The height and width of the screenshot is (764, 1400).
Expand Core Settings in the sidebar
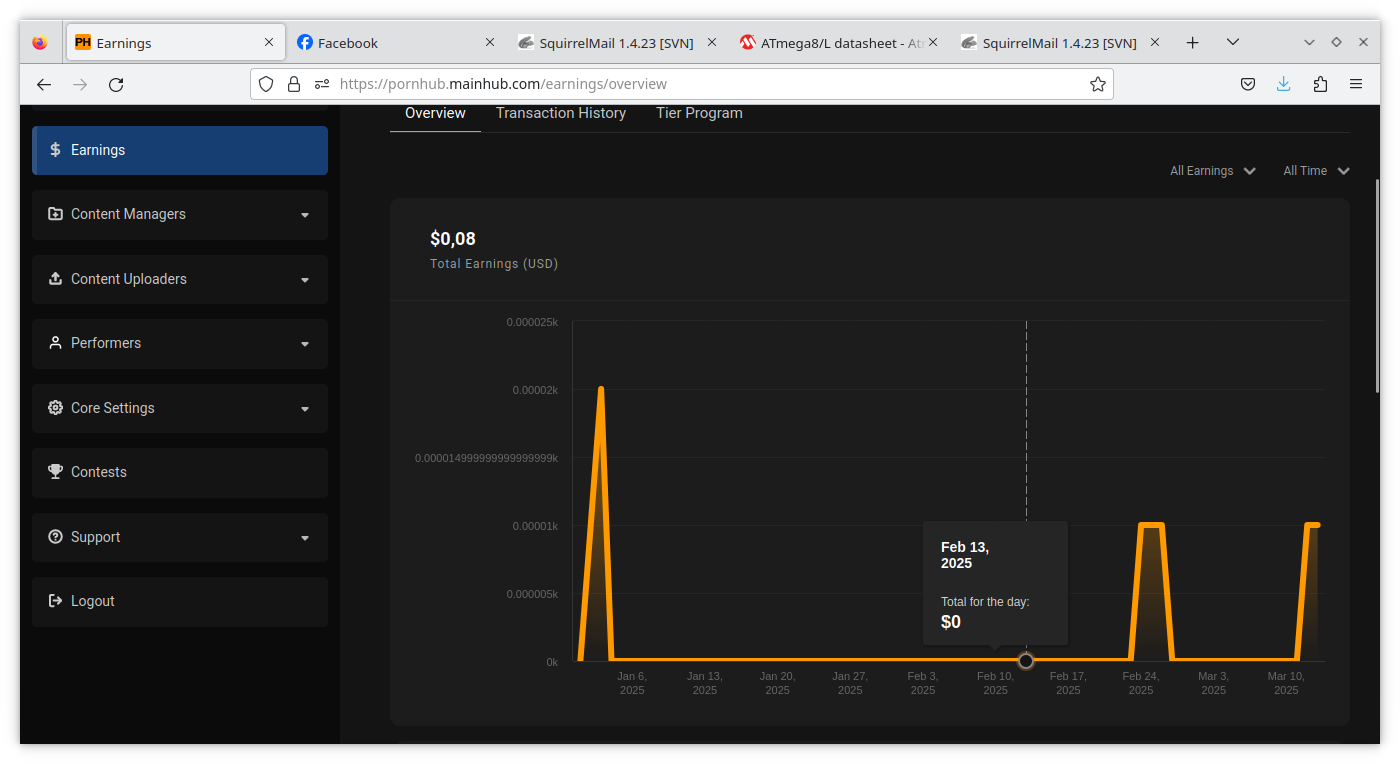click(180, 409)
